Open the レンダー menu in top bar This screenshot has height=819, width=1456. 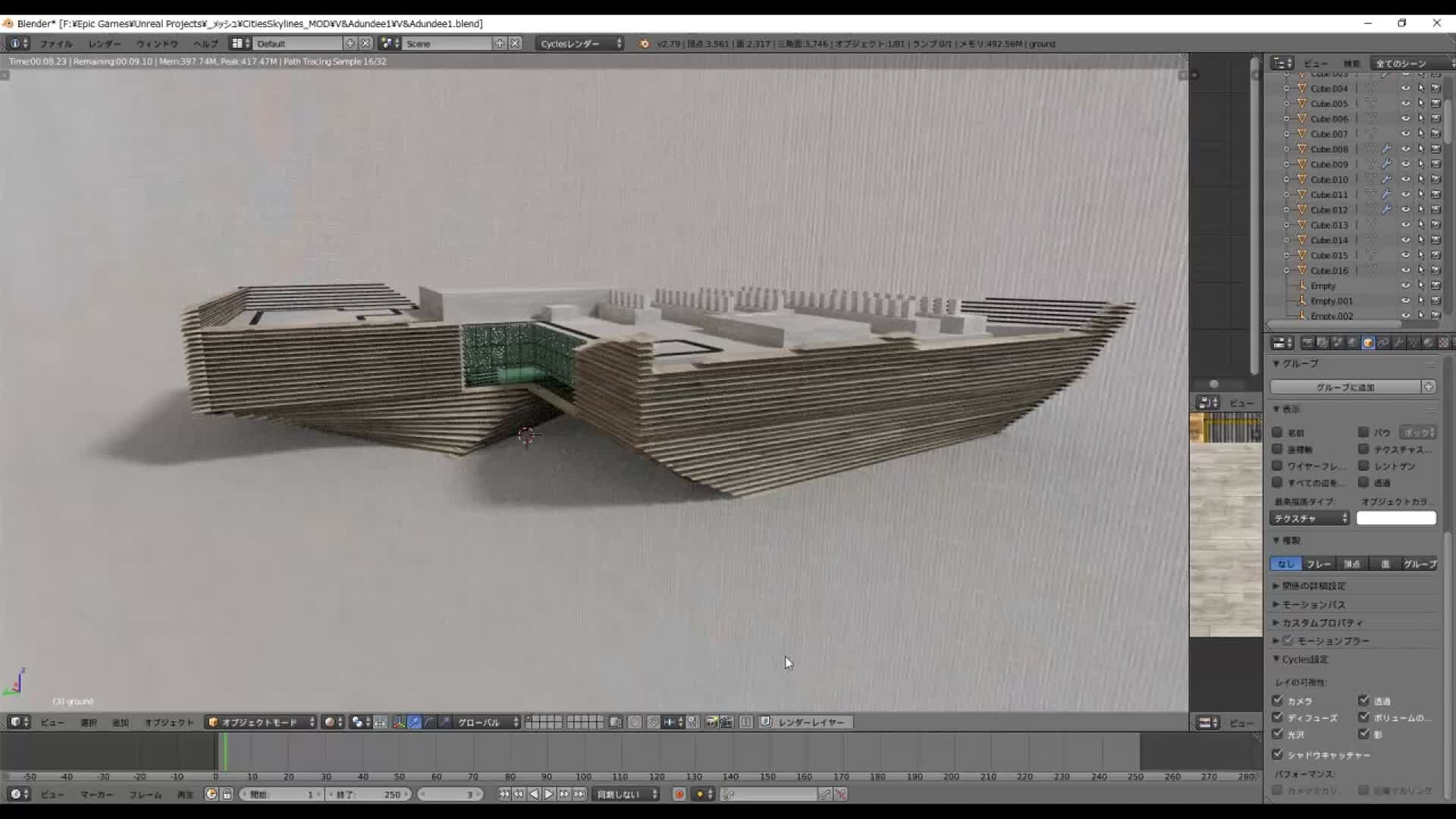pos(103,43)
